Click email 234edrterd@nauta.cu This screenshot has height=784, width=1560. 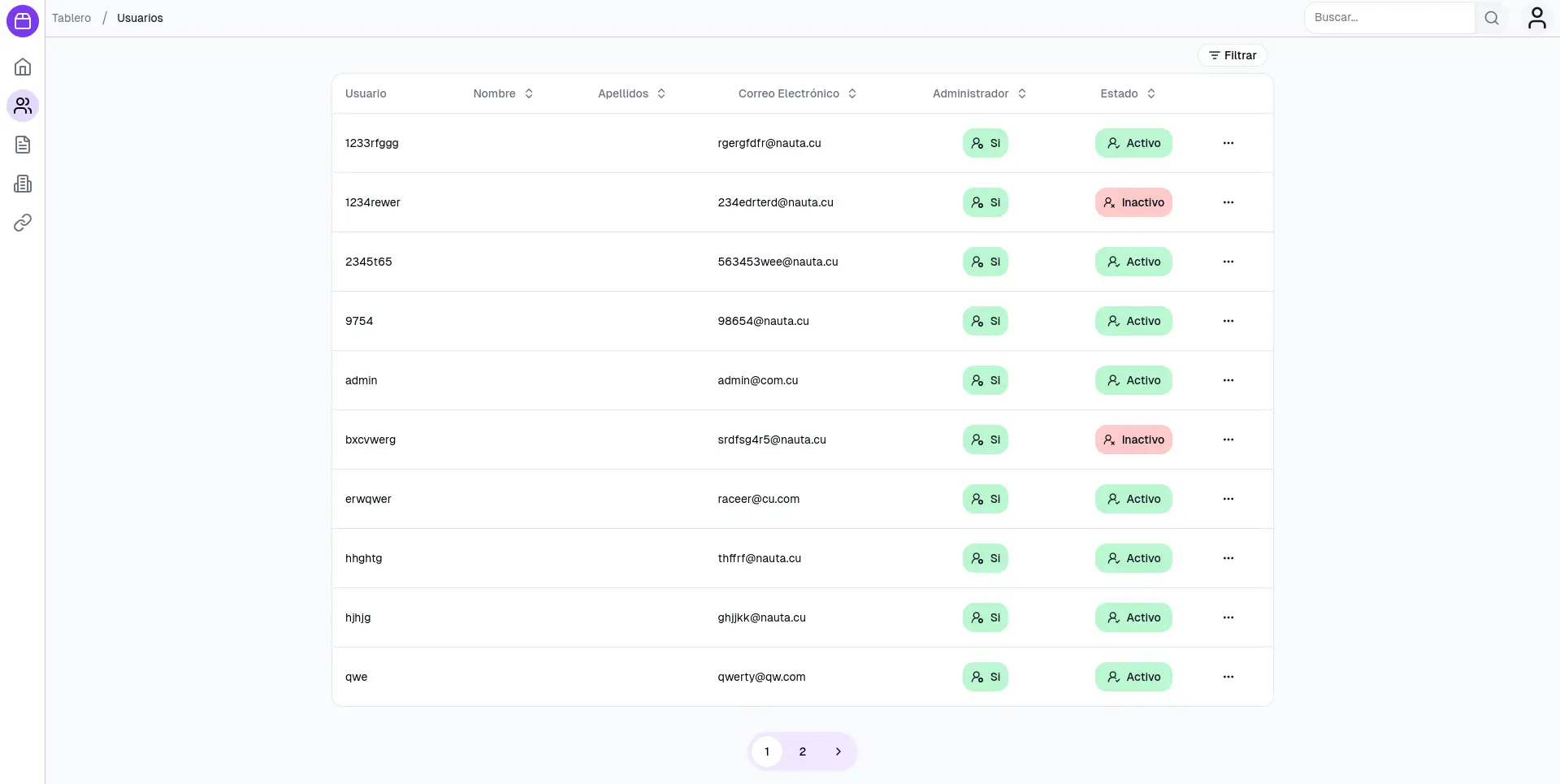776,202
